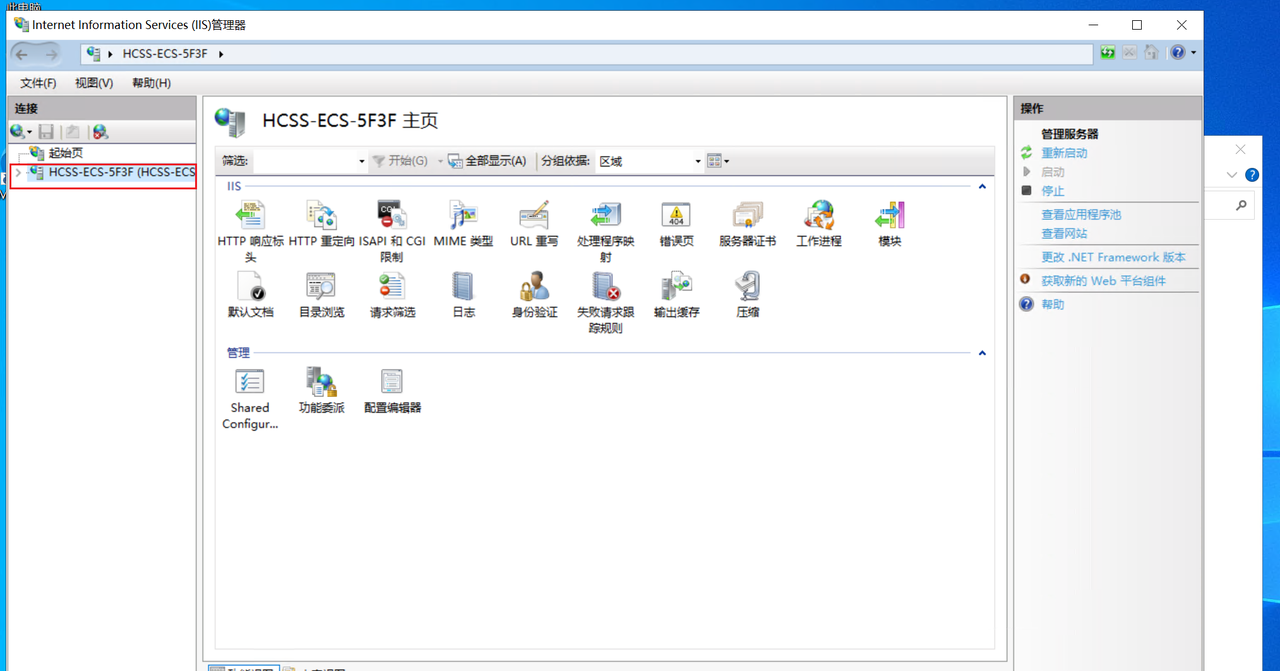The width and height of the screenshot is (1280, 671).
Task: Select the 起始页 tree item
Action: point(66,153)
